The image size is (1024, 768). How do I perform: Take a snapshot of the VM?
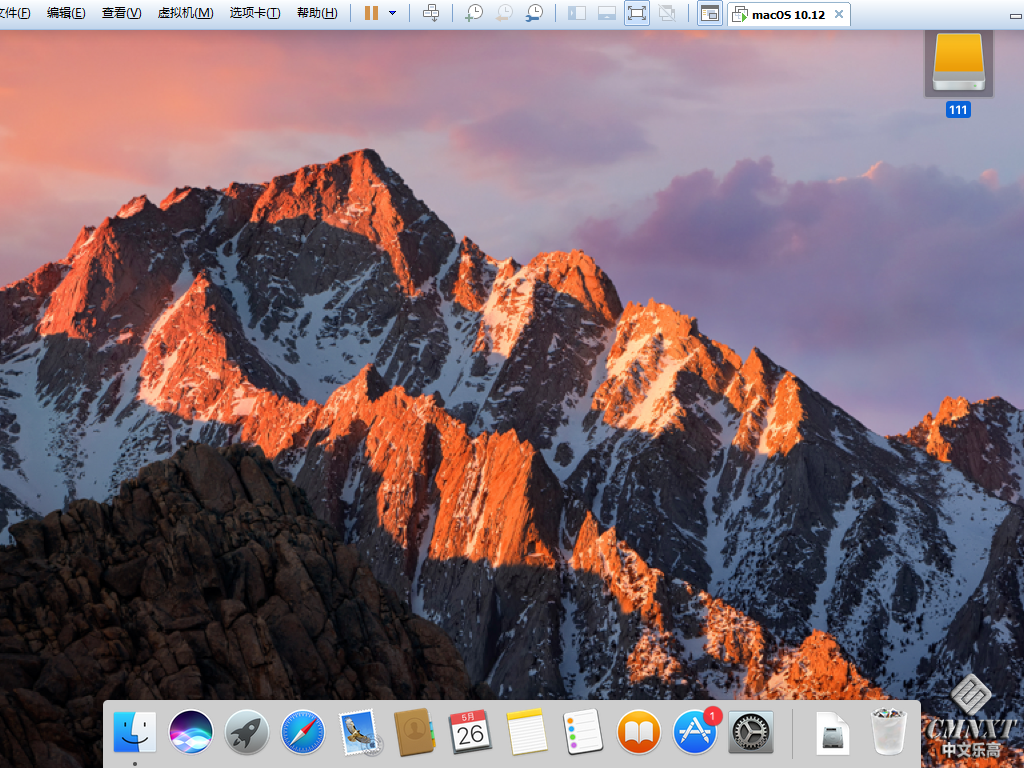(474, 13)
